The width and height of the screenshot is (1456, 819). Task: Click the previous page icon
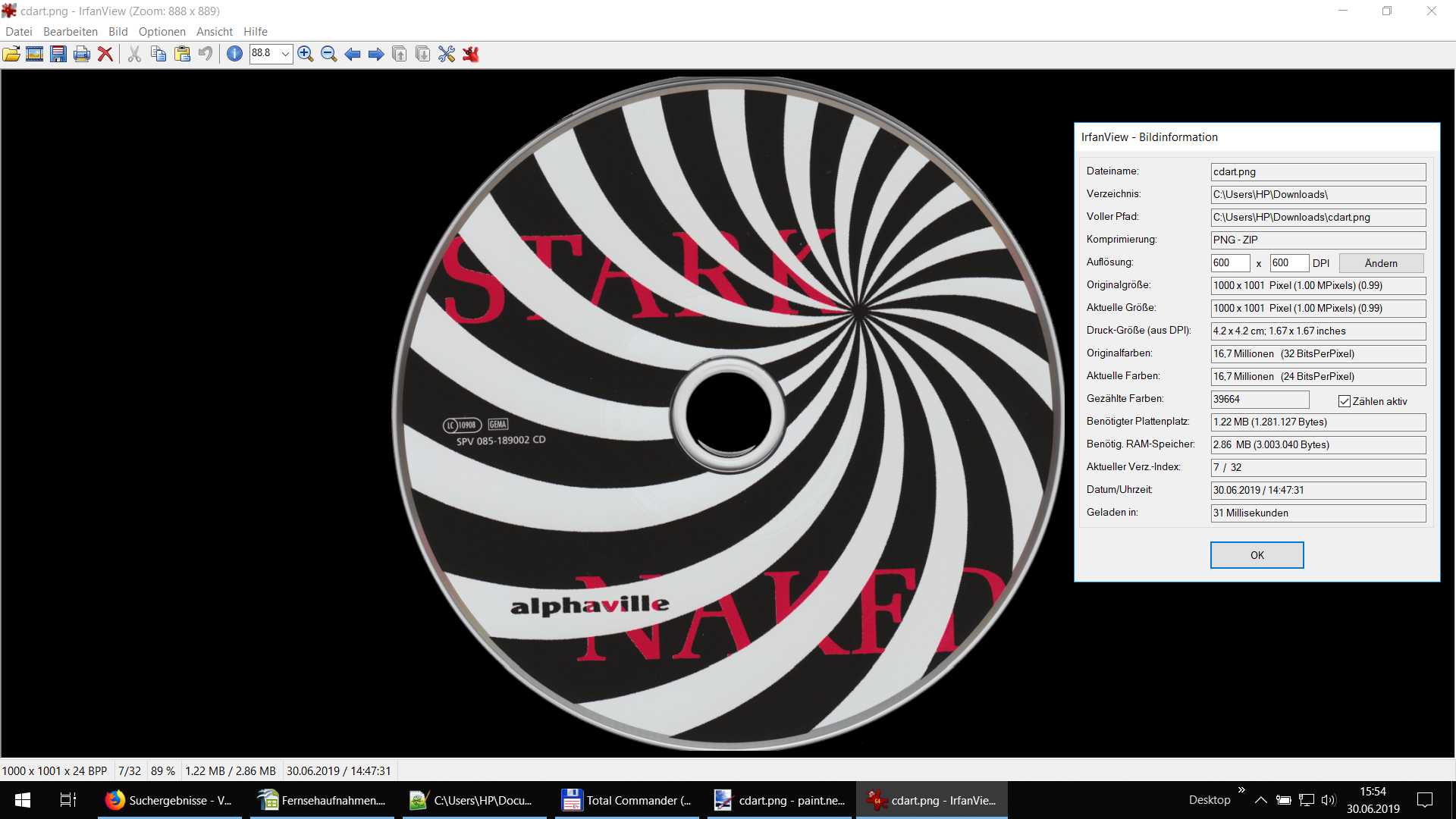400,54
